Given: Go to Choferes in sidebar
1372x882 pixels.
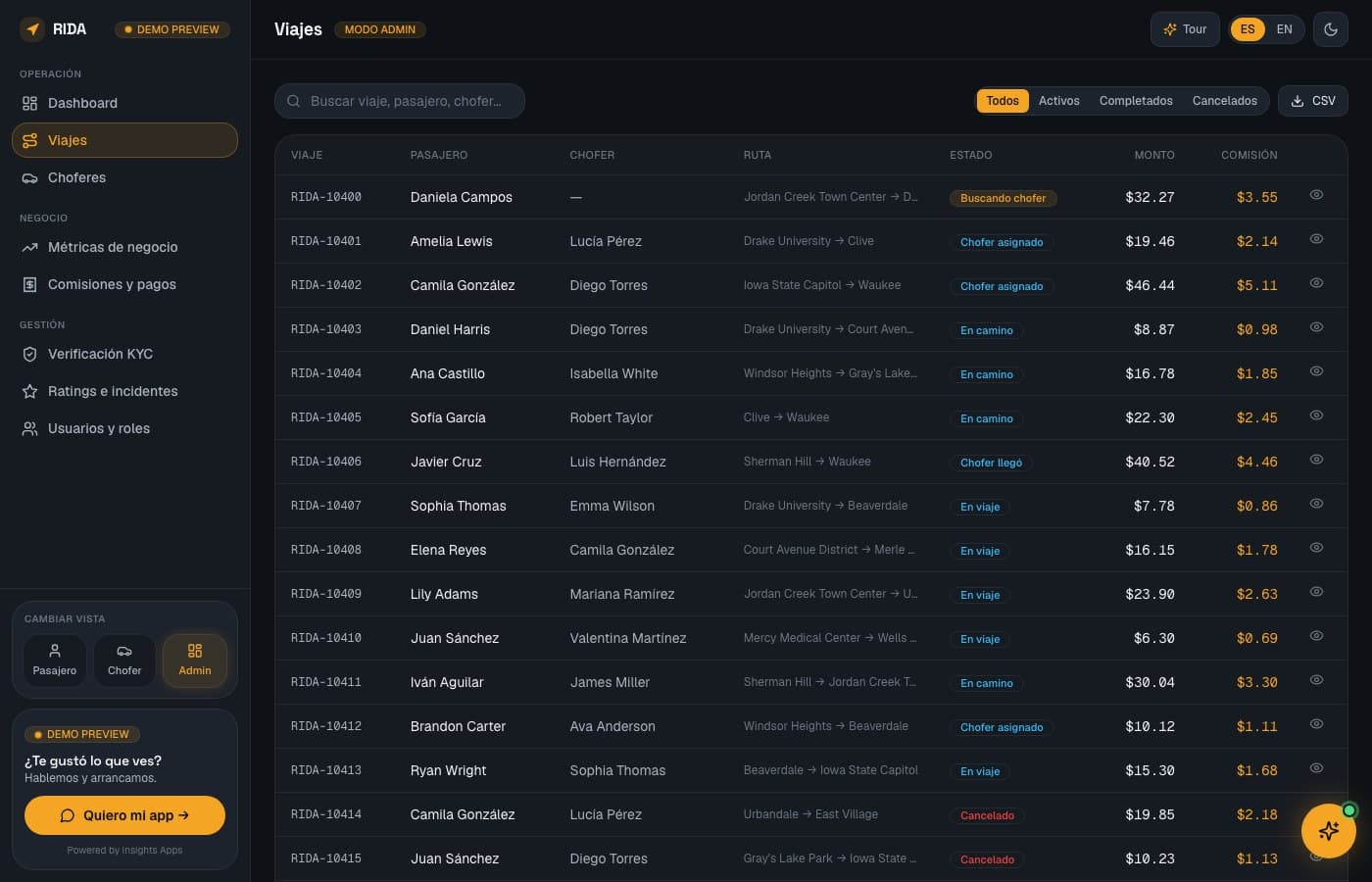Looking at the screenshot, I should [x=124, y=177].
